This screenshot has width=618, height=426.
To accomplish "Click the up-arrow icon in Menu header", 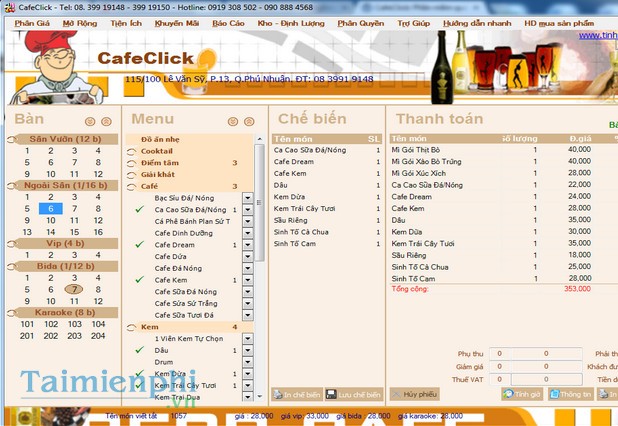I will pyautogui.click(x=249, y=121).
